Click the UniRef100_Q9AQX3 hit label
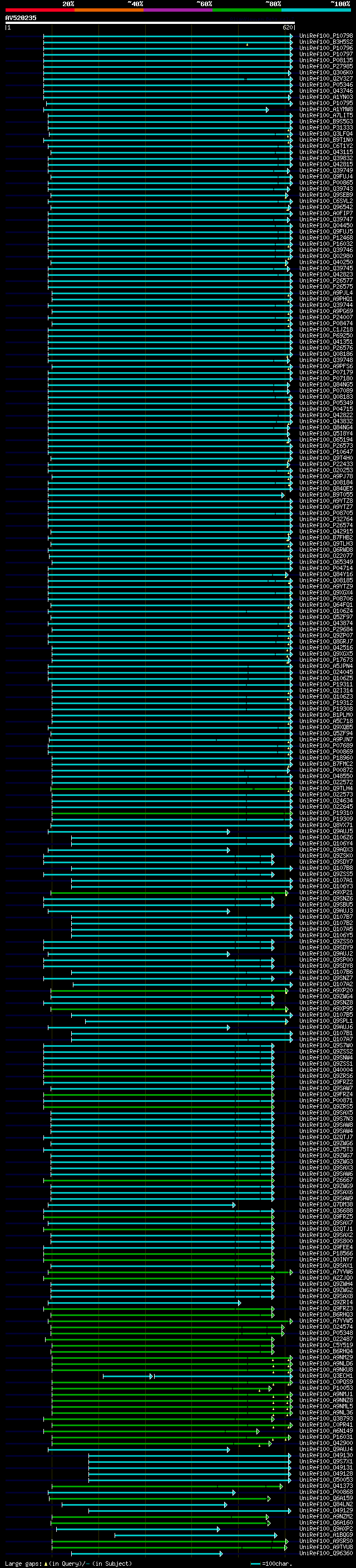This screenshot has width=356, height=1568. tap(326, 850)
